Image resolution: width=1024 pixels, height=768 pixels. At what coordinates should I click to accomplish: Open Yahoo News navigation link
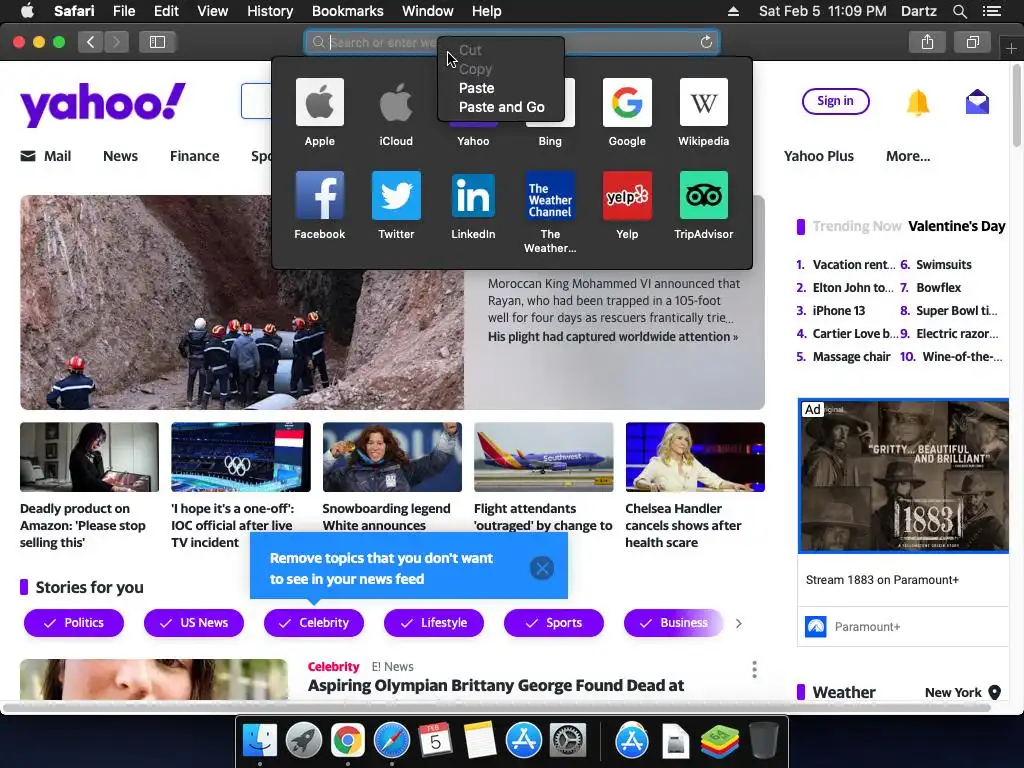point(120,156)
